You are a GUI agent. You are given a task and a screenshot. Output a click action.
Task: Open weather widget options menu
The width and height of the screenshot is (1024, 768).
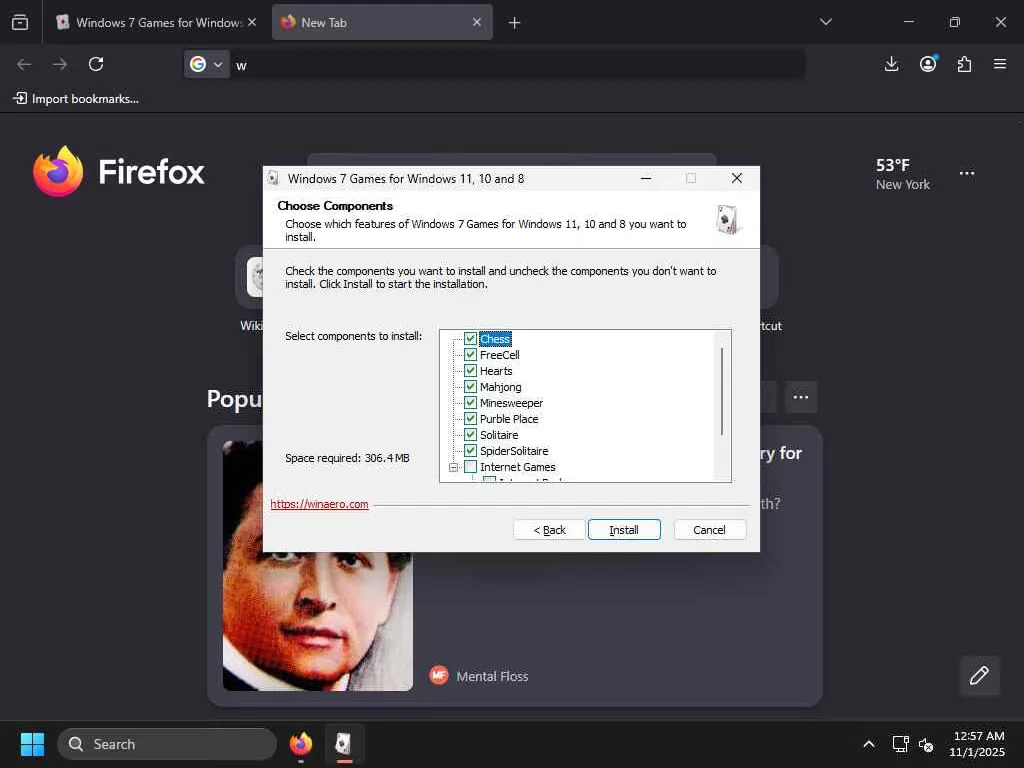967,173
